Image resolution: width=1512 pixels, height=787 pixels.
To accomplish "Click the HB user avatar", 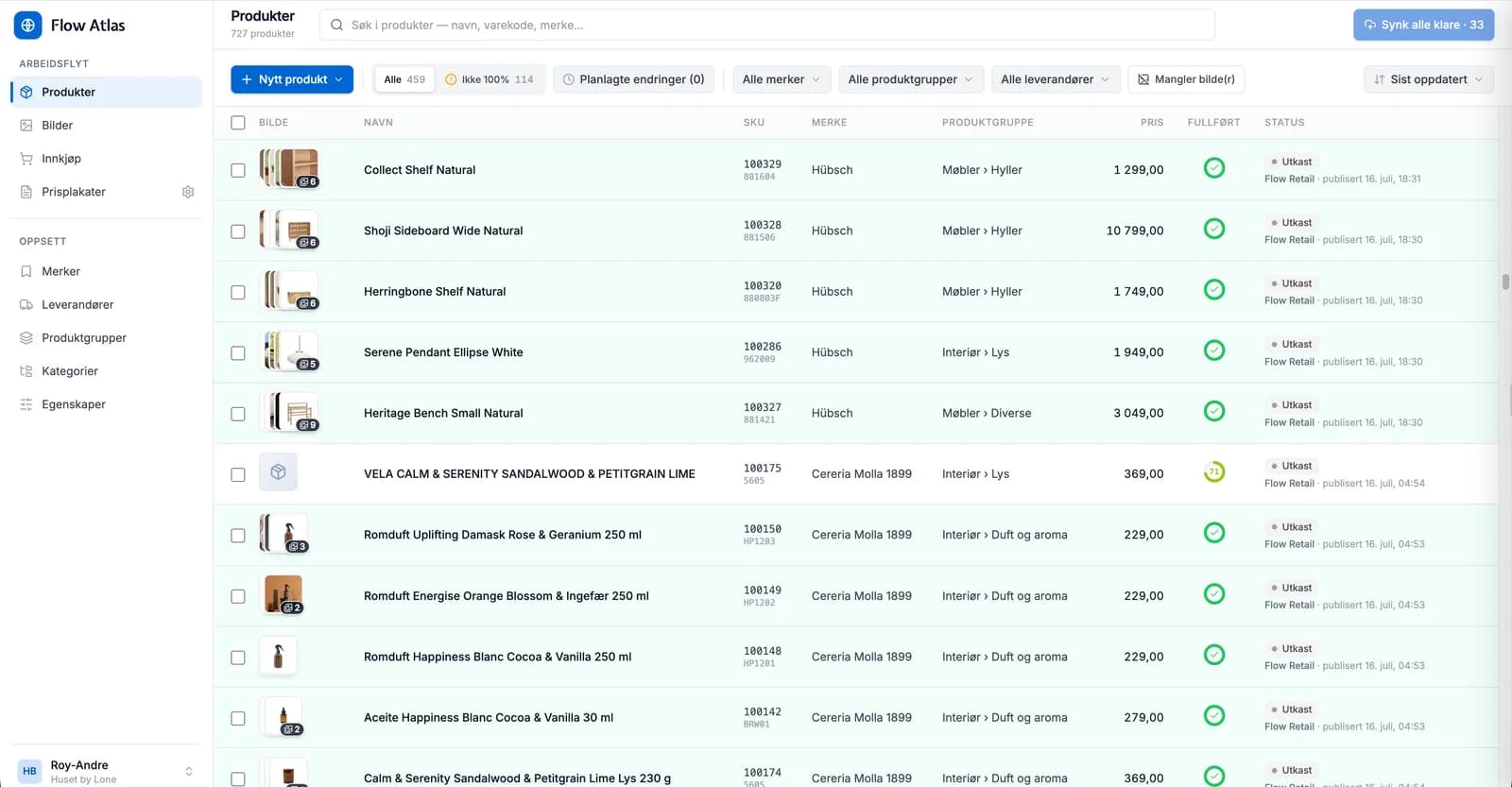I will tap(29, 771).
